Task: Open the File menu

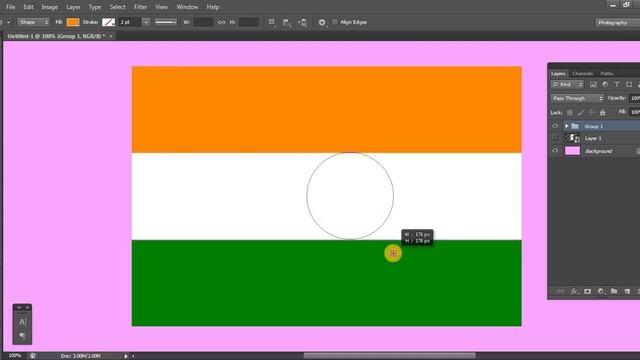Action: 10,7
